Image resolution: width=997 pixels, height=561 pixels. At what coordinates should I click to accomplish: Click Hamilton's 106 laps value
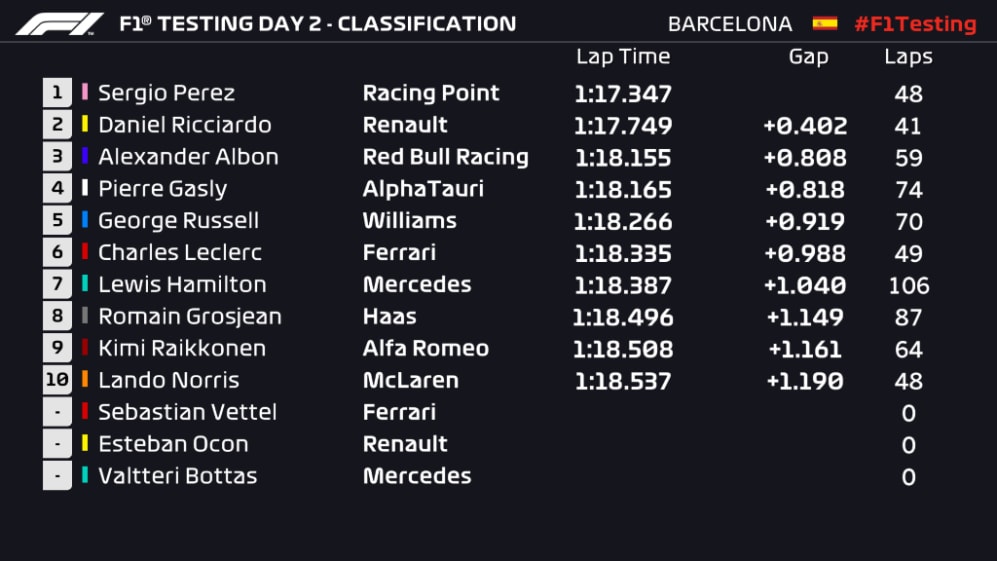[x=908, y=286]
